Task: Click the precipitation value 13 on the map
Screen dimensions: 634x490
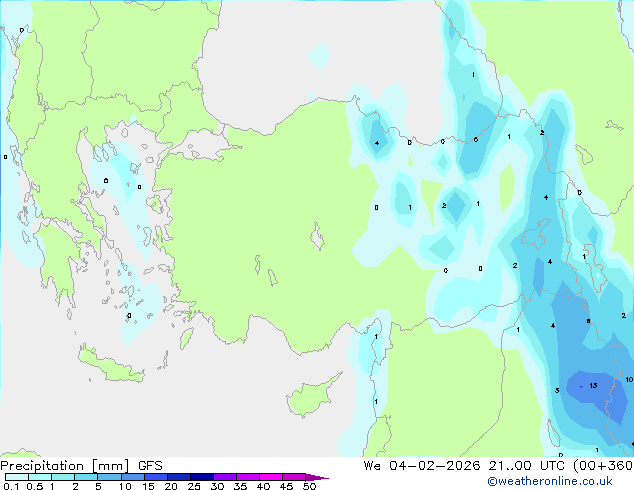Action: pyautogui.click(x=593, y=385)
